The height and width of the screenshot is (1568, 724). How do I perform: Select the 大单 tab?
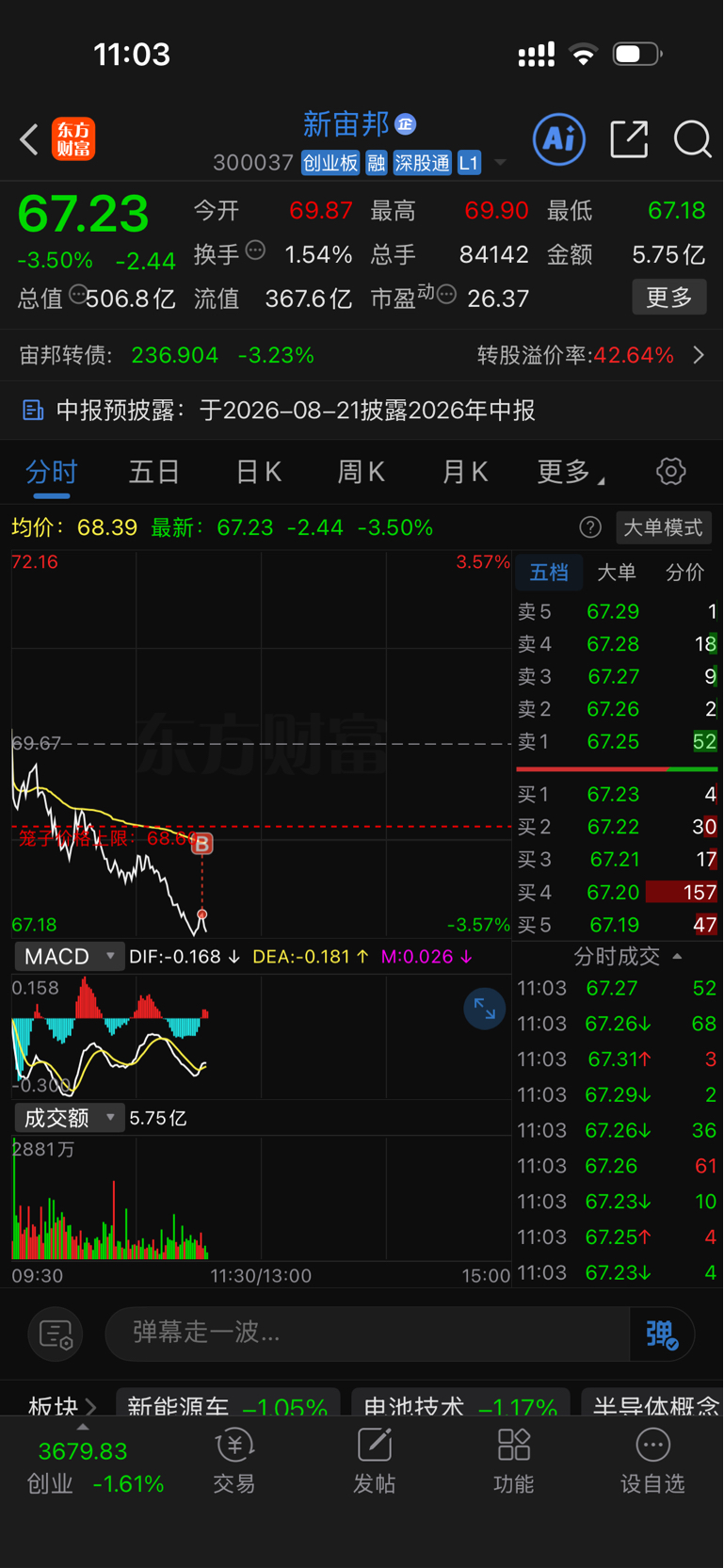tap(617, 573)
